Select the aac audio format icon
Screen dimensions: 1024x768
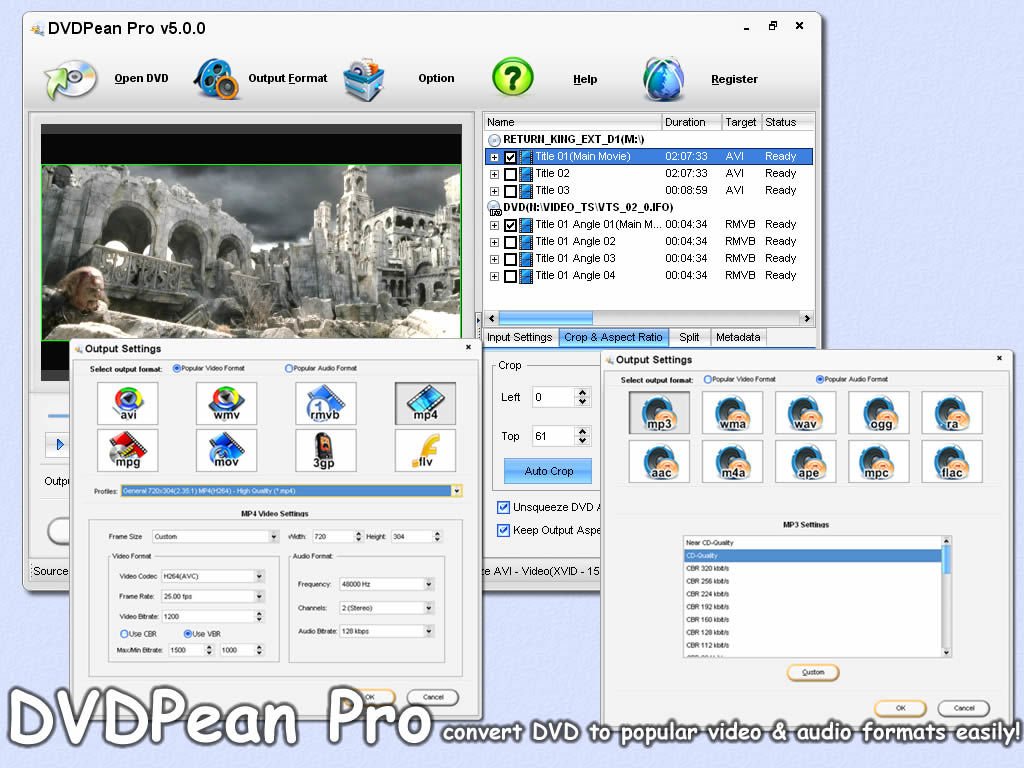coord(659,462)
